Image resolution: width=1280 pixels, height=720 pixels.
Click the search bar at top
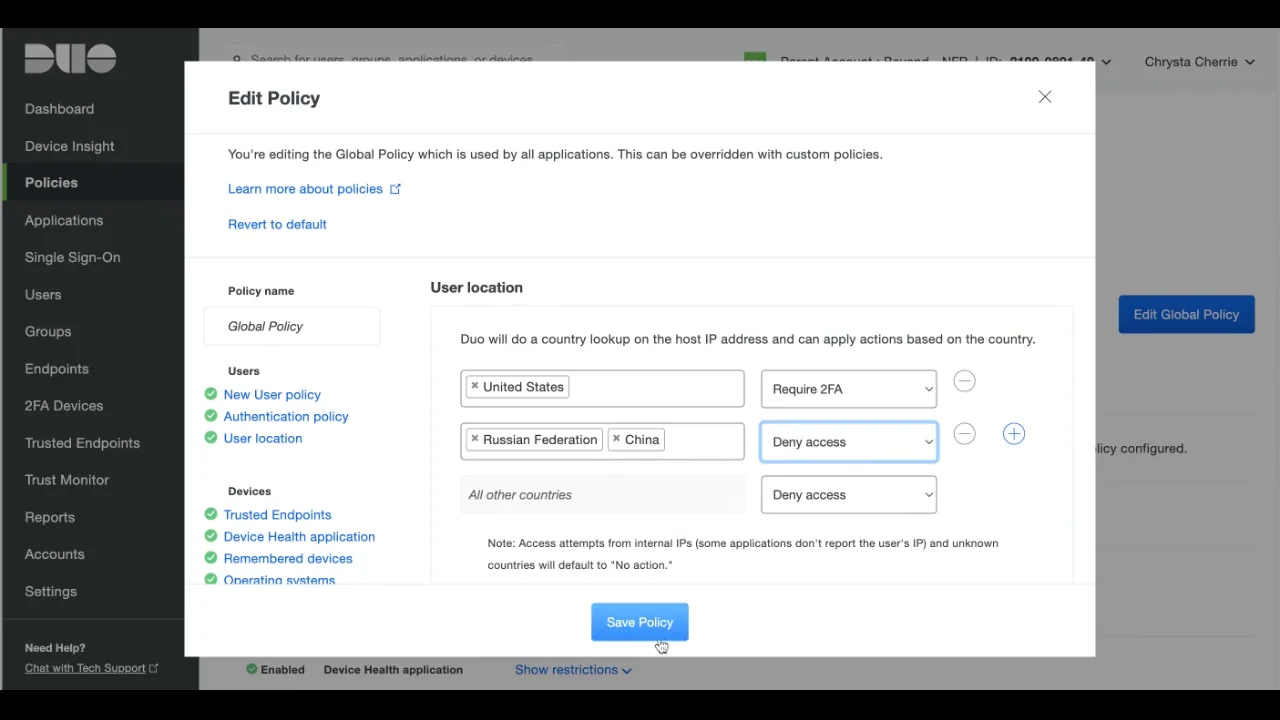tap(395, 58)
